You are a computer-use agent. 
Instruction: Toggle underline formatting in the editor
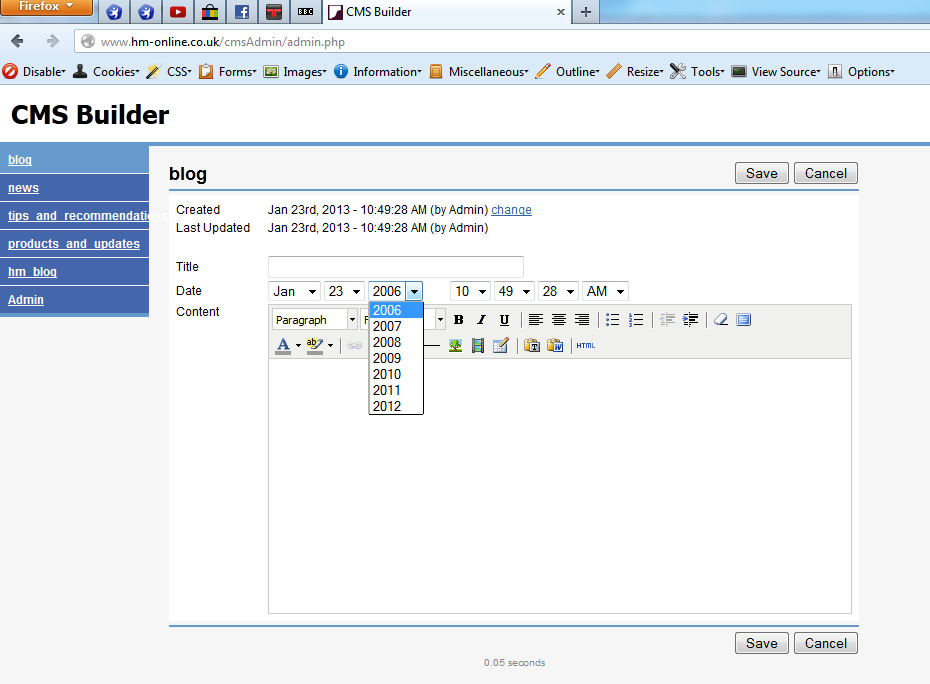[x=504, y=320]
